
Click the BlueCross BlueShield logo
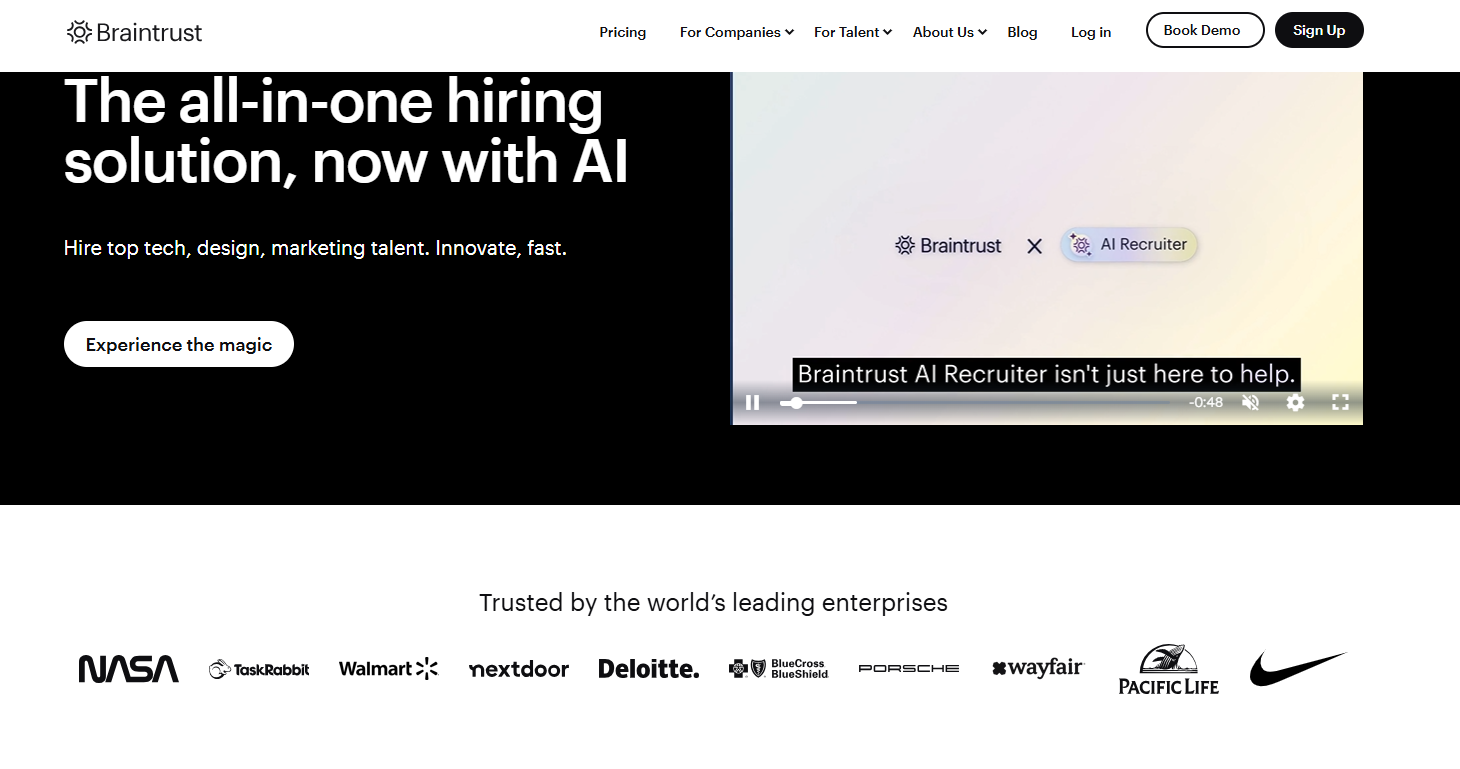(779, 669)
